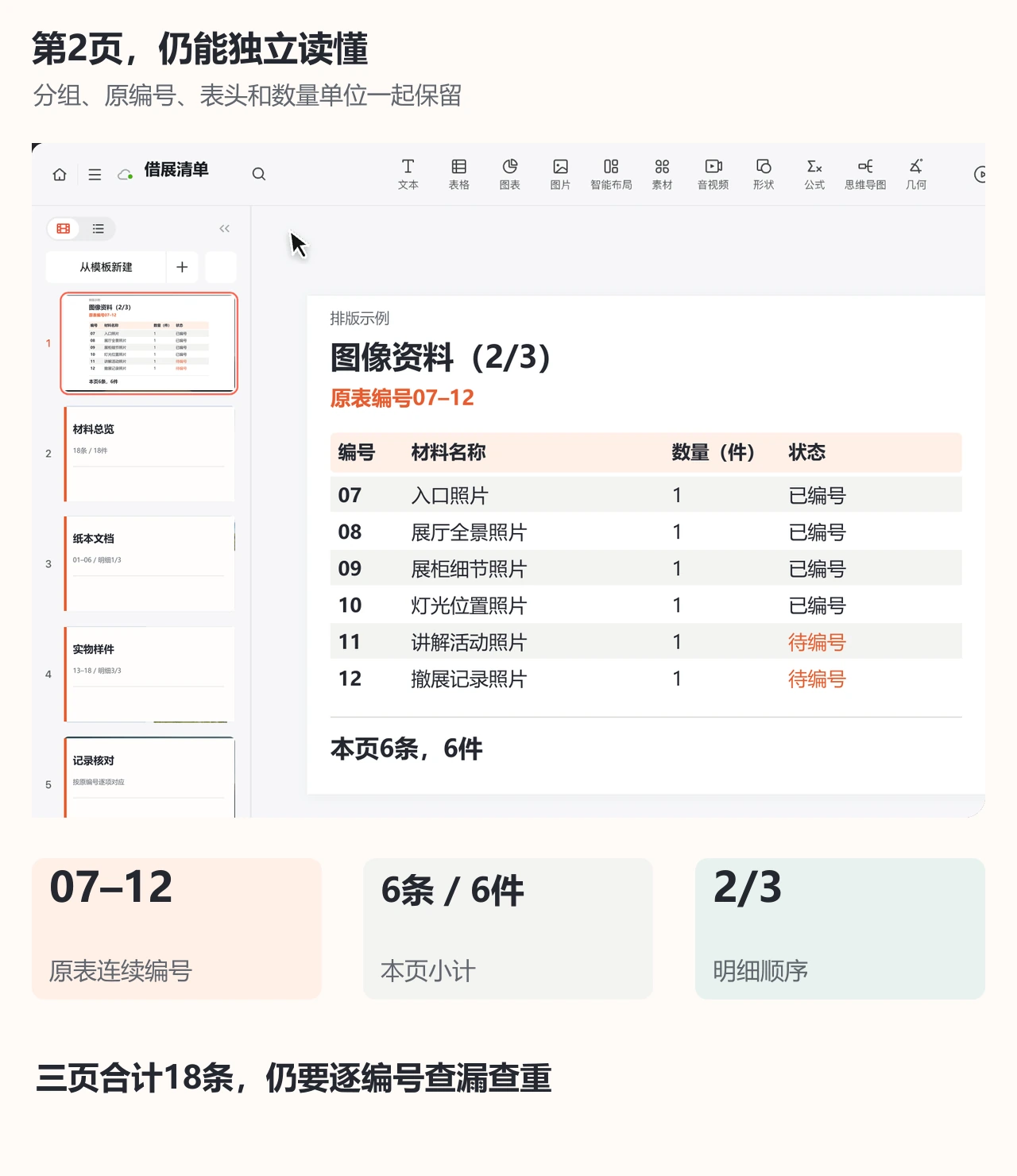Click 待编号 status in row 12
Image resolution: width=1017 pixels, height=1176 pixels.
click(x=817, y=679)
